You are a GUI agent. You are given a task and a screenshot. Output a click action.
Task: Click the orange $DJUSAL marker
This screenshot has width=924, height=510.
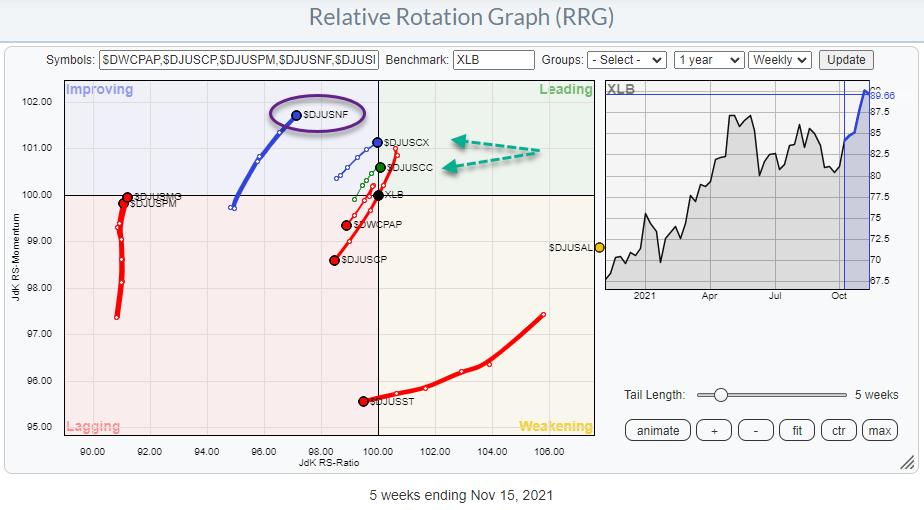pyautogui.click(x=599, y=247)
